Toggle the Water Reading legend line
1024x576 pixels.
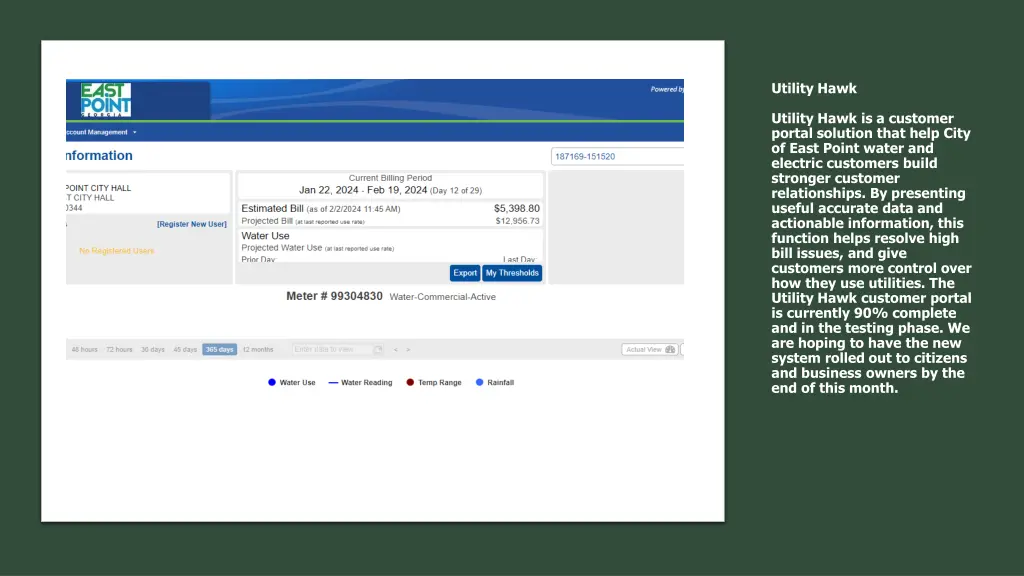pyautogui.click(x=333, y=383)
